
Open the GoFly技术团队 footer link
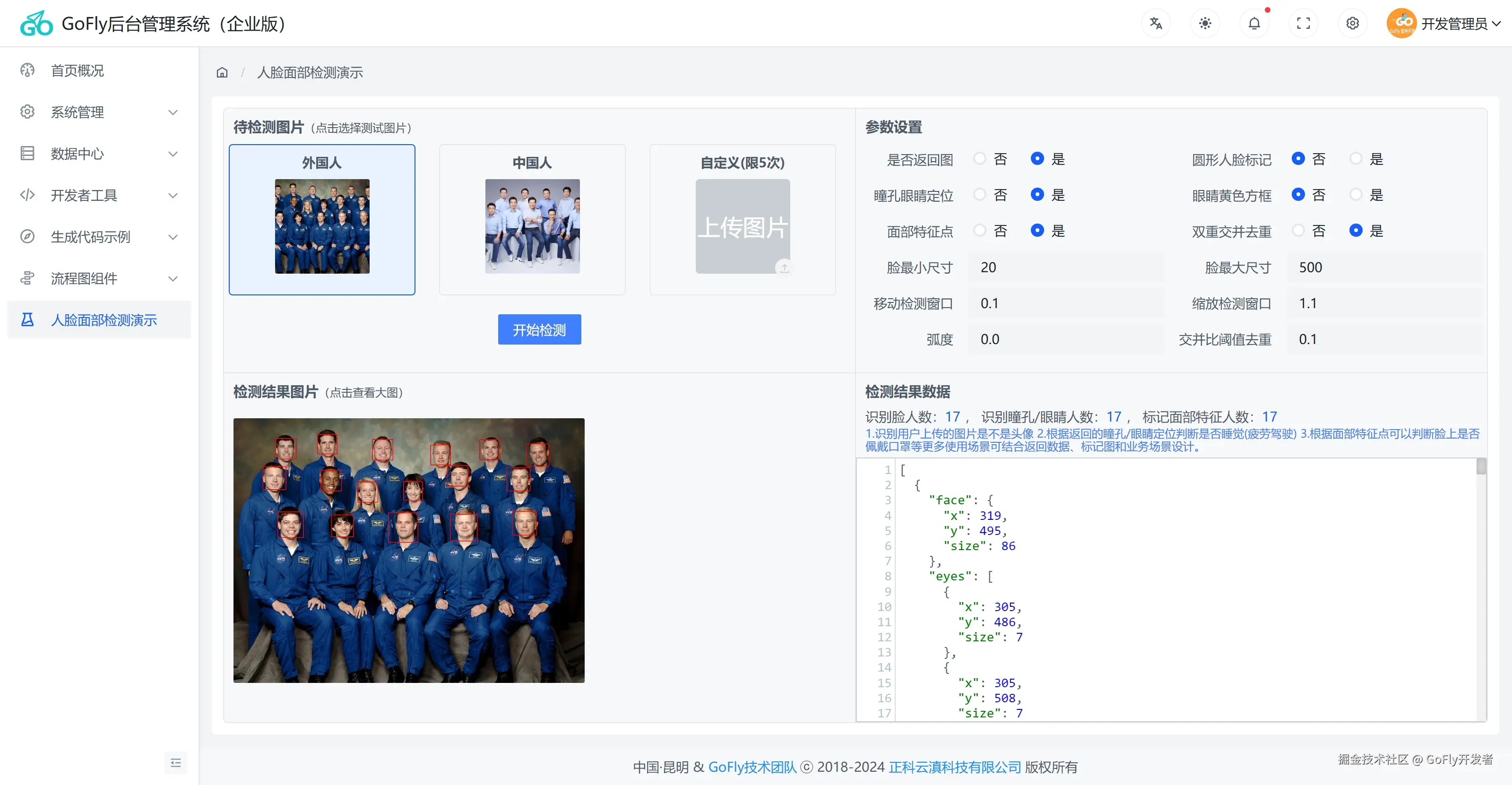click(x=752, y=767)
